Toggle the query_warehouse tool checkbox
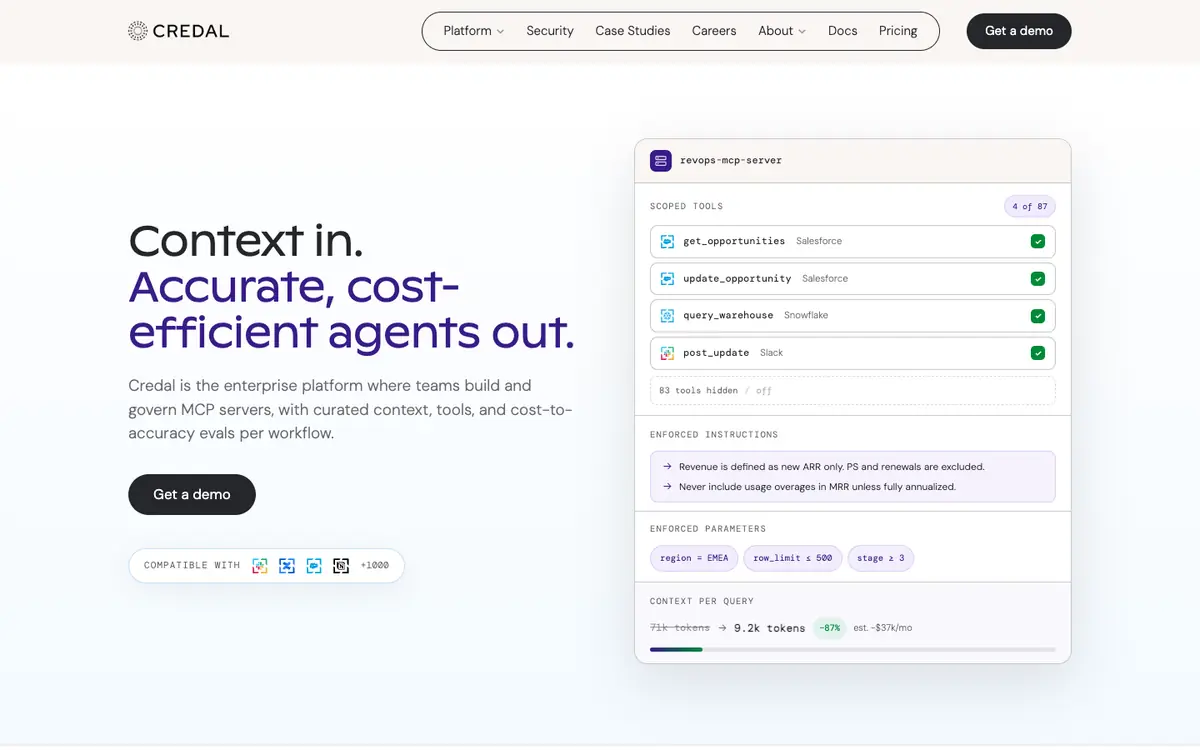Image resolution: width=1200 pixels, height=750 pixels. [x=1038, y=316]
